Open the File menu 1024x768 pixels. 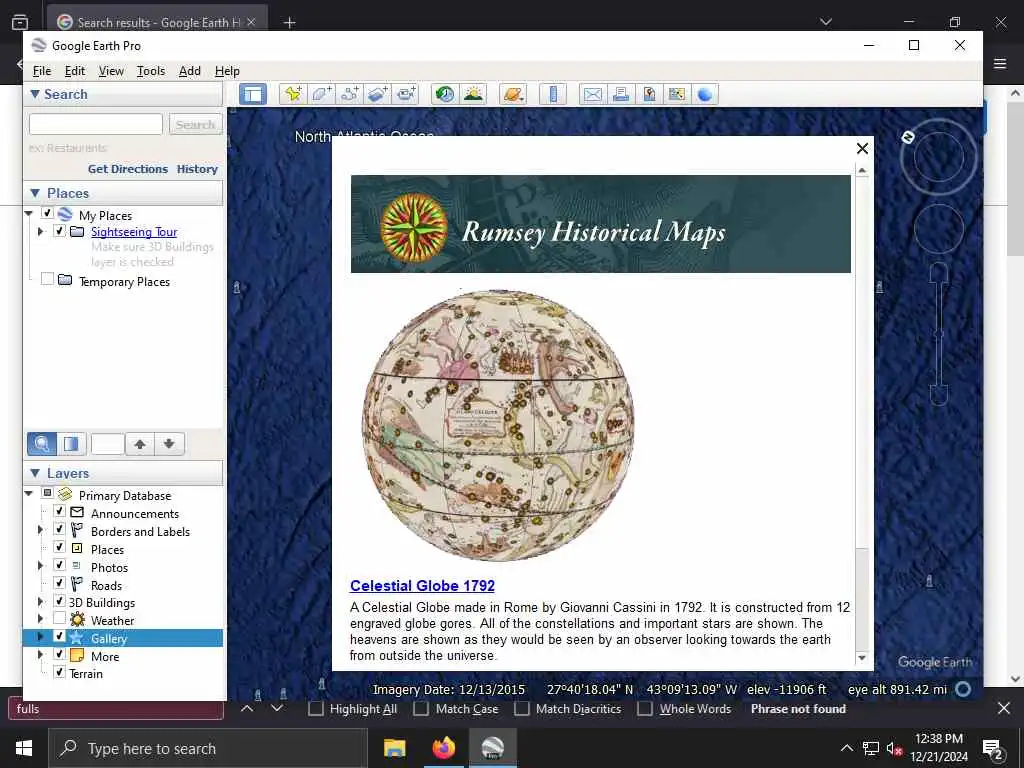coord(42,71)
